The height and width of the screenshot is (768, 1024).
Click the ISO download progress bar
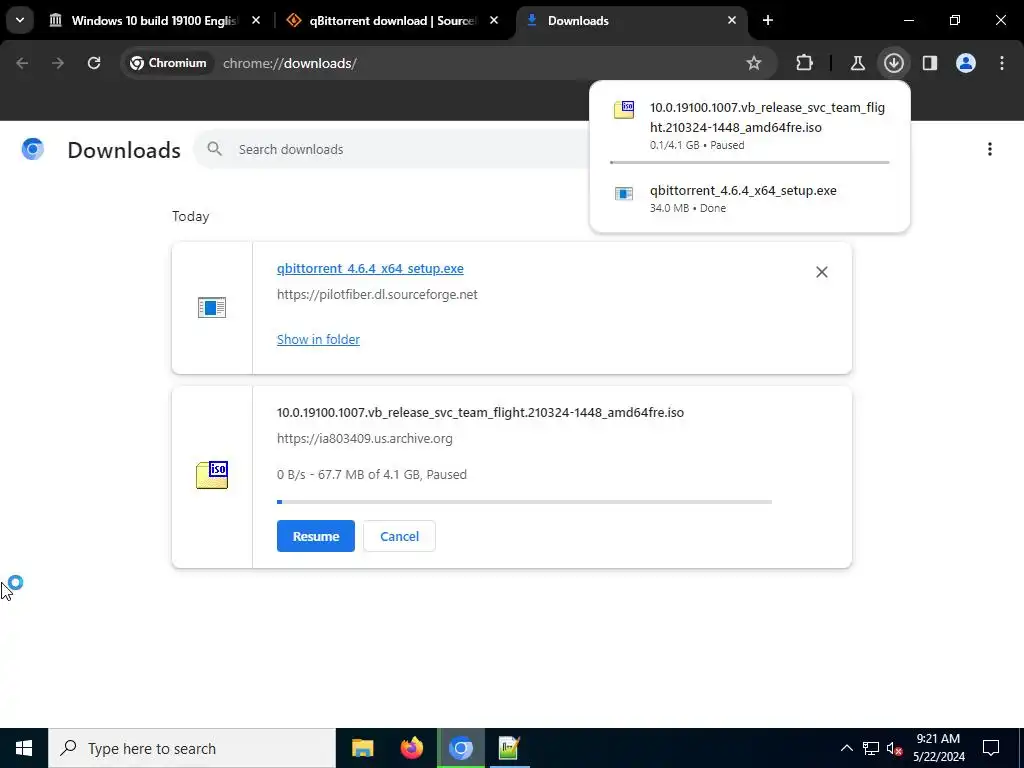[524, 502]
